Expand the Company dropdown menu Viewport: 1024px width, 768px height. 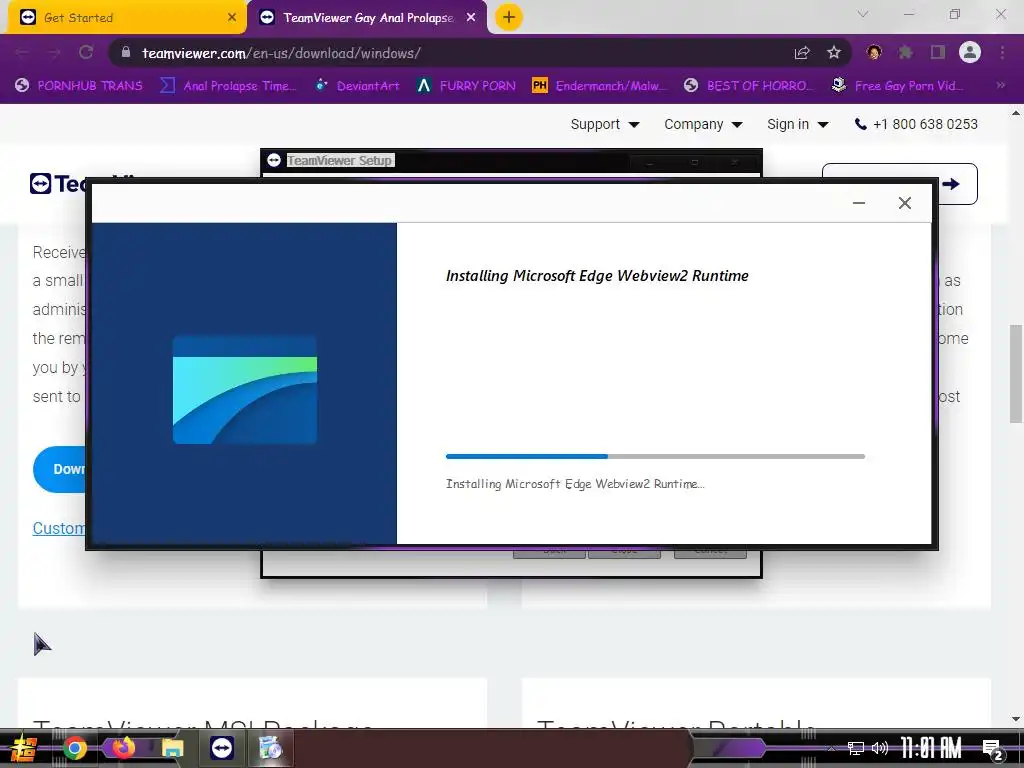703,124
